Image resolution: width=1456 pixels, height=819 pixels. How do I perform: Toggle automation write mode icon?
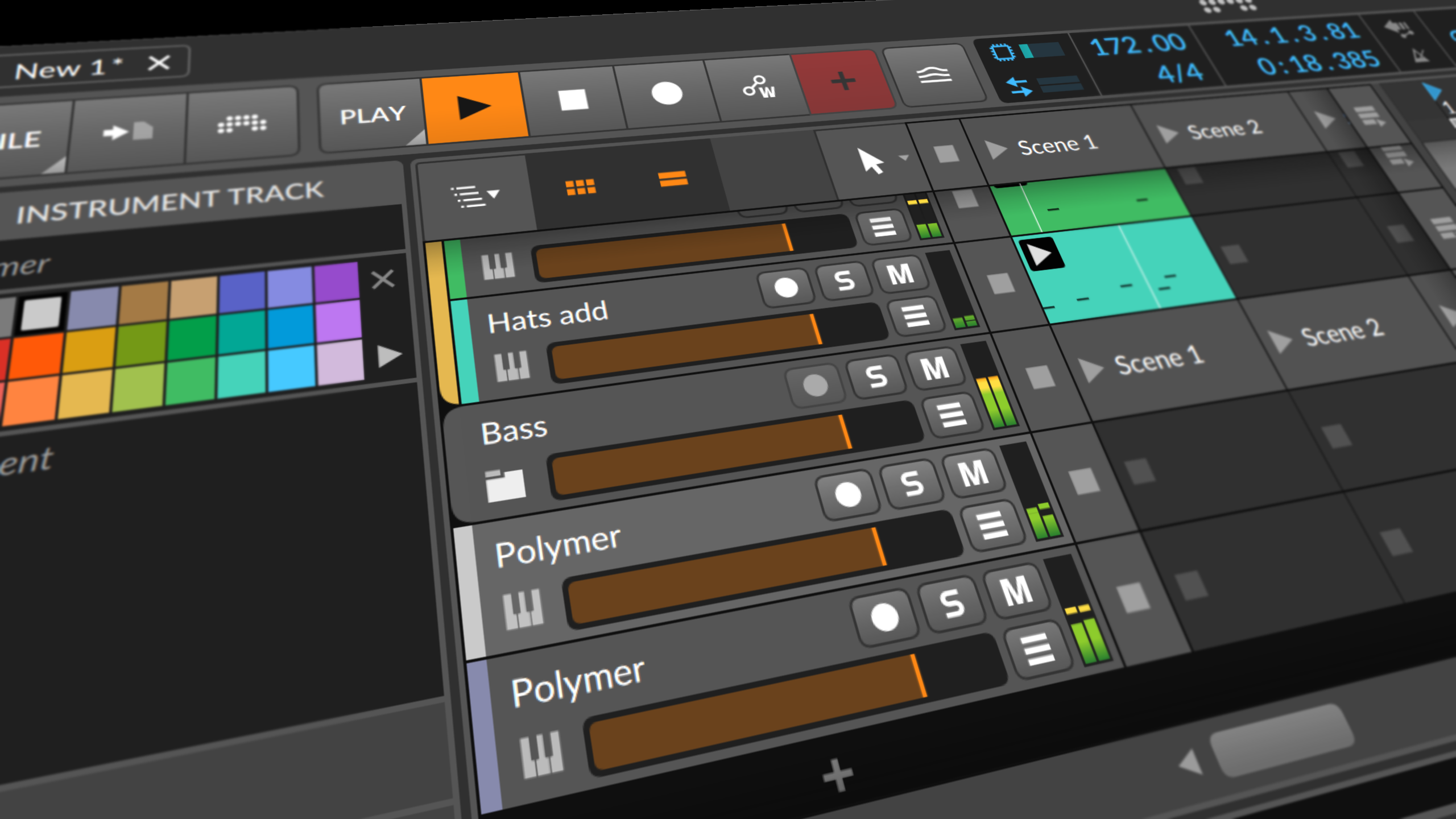point(759,86)
